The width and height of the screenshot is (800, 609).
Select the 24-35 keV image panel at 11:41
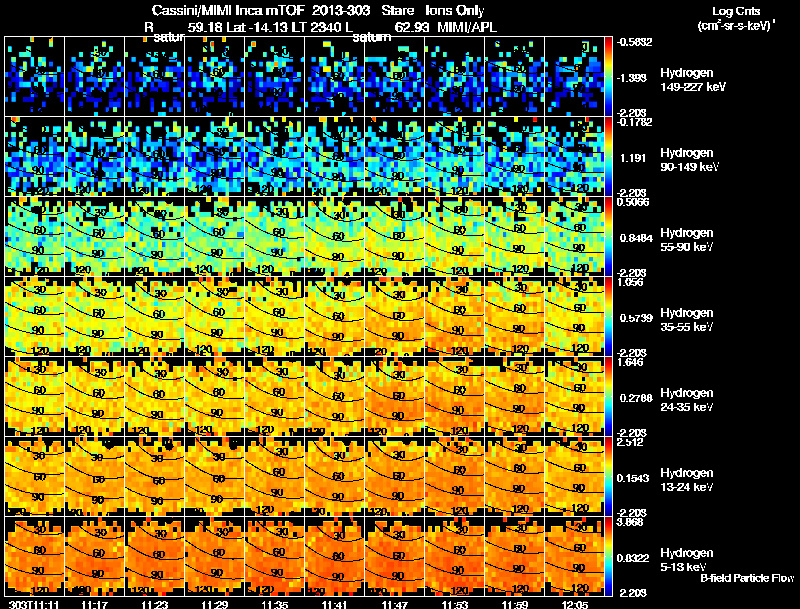coord(335,396)
